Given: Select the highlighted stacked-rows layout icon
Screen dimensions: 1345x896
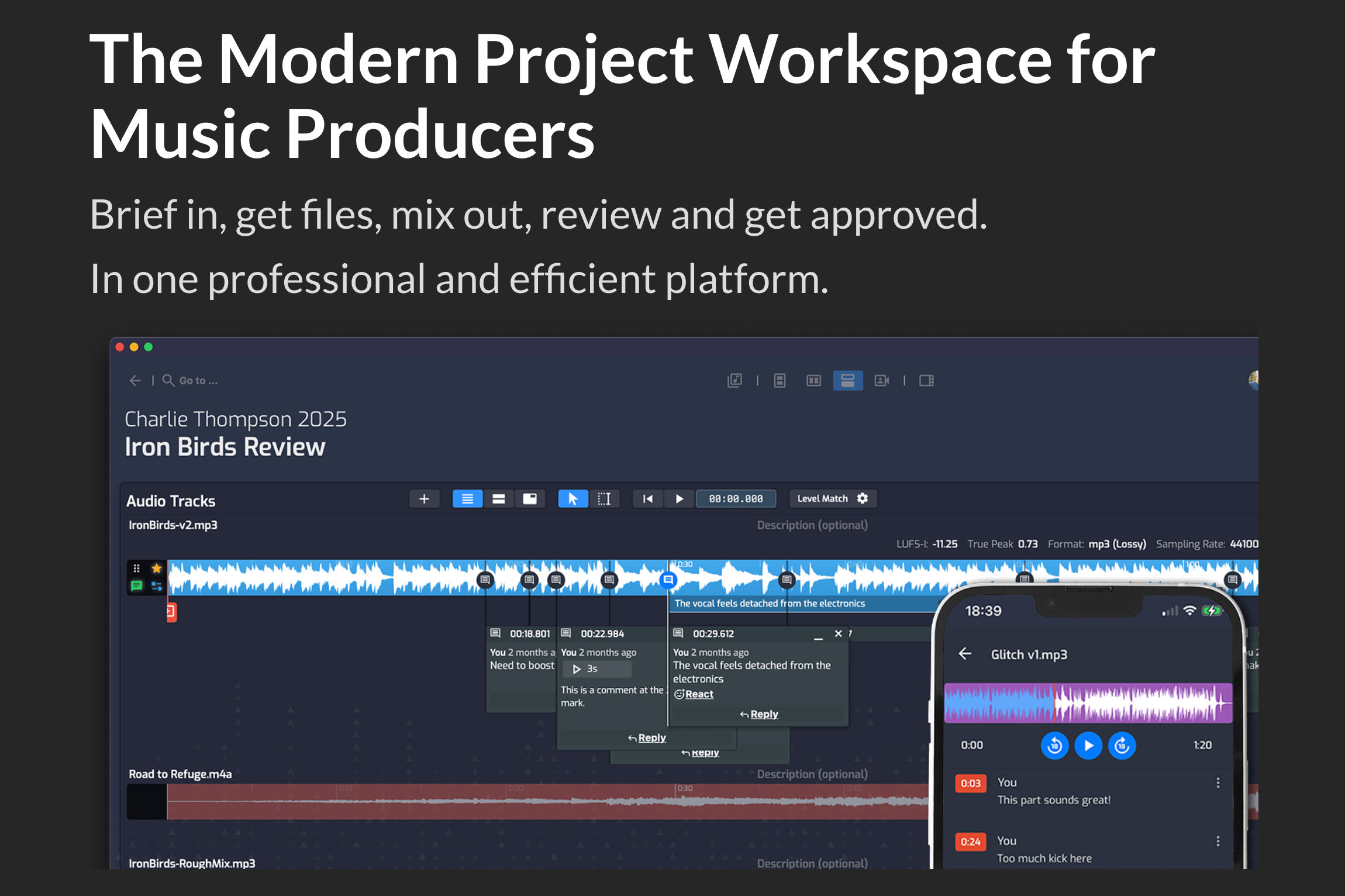Looking at the screenshot, I should 848,381.
